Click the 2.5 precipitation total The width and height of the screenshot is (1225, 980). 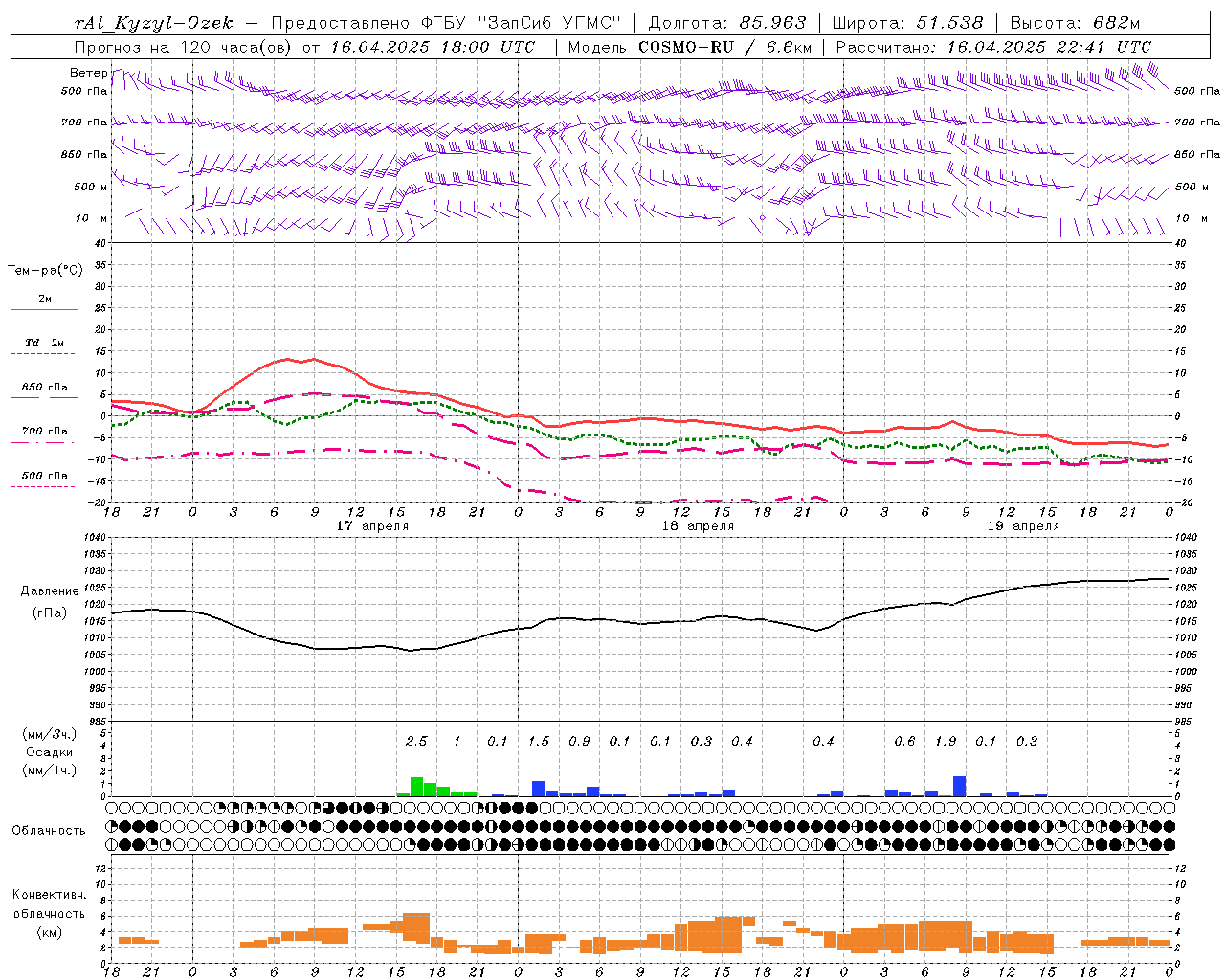[416, 741]
